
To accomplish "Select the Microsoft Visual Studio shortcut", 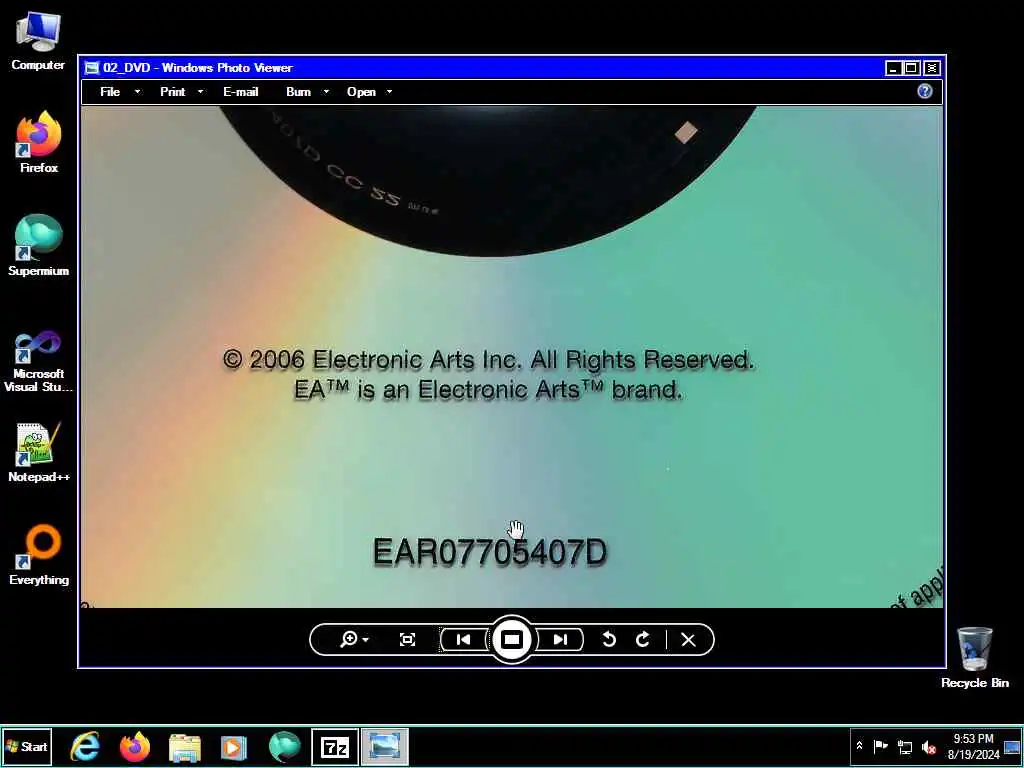I will coord(39,361).
